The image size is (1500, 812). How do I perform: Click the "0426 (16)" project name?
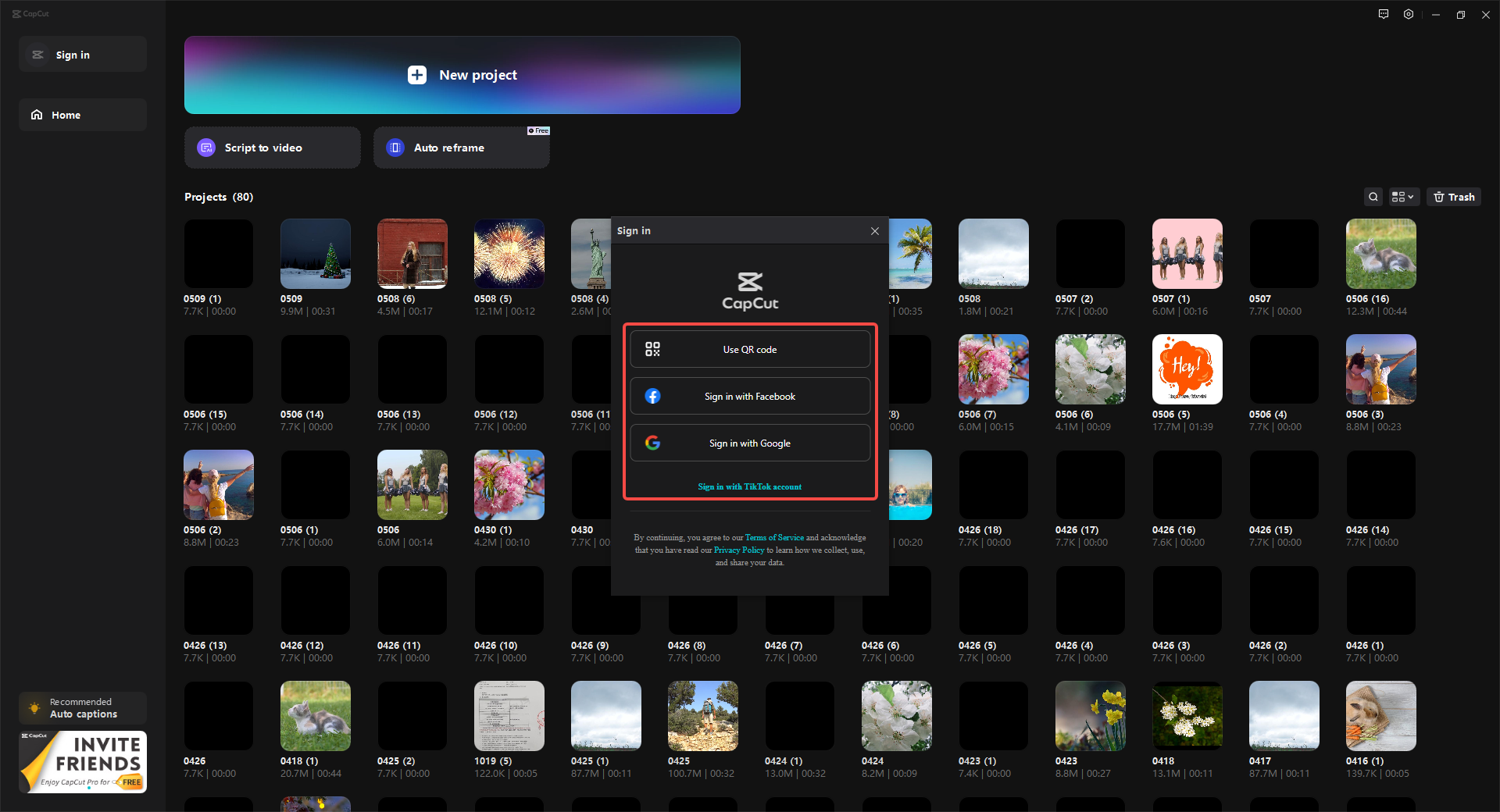1173,530
